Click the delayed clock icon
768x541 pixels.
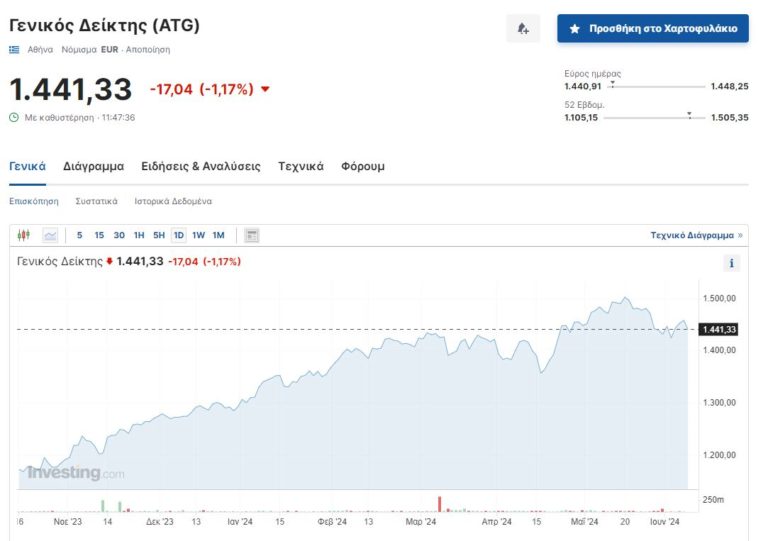(x=14, y=117)
